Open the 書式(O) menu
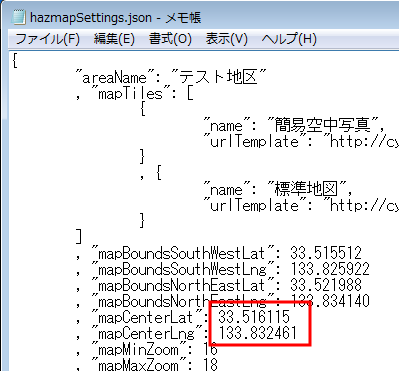This screenshot has height=371, width=399. [x=170, y=39]
